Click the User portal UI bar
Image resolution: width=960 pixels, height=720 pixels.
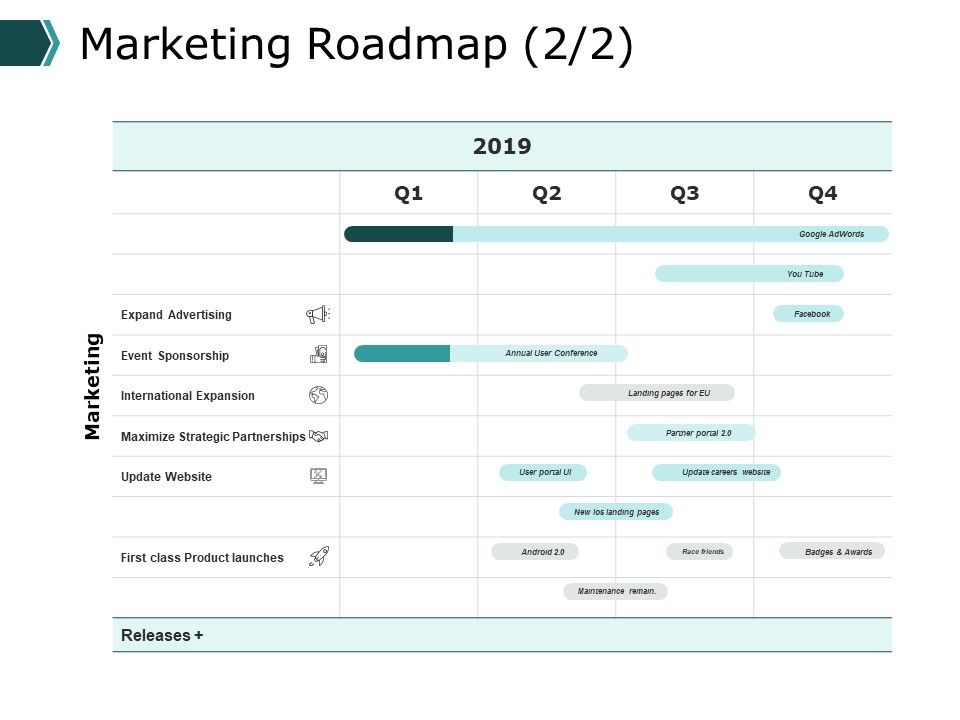543,472
